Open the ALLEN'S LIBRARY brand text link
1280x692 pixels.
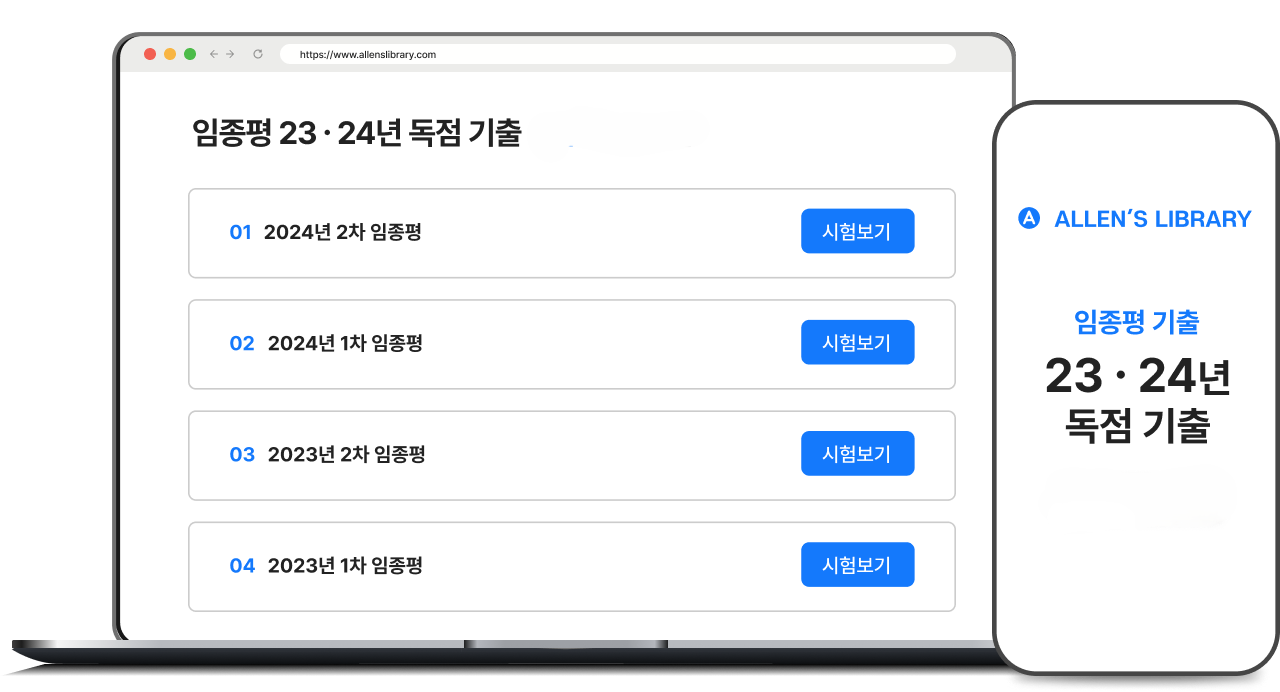(1153, 218)
